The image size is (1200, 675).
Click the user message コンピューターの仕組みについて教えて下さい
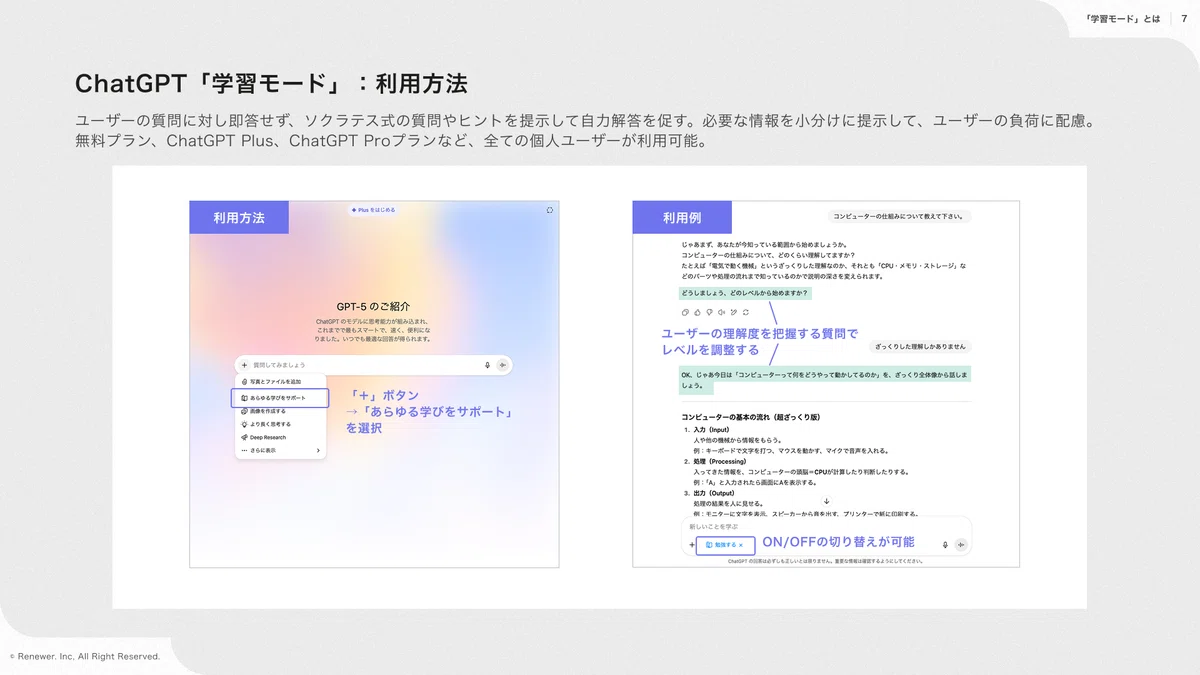[x=900, y=217]
